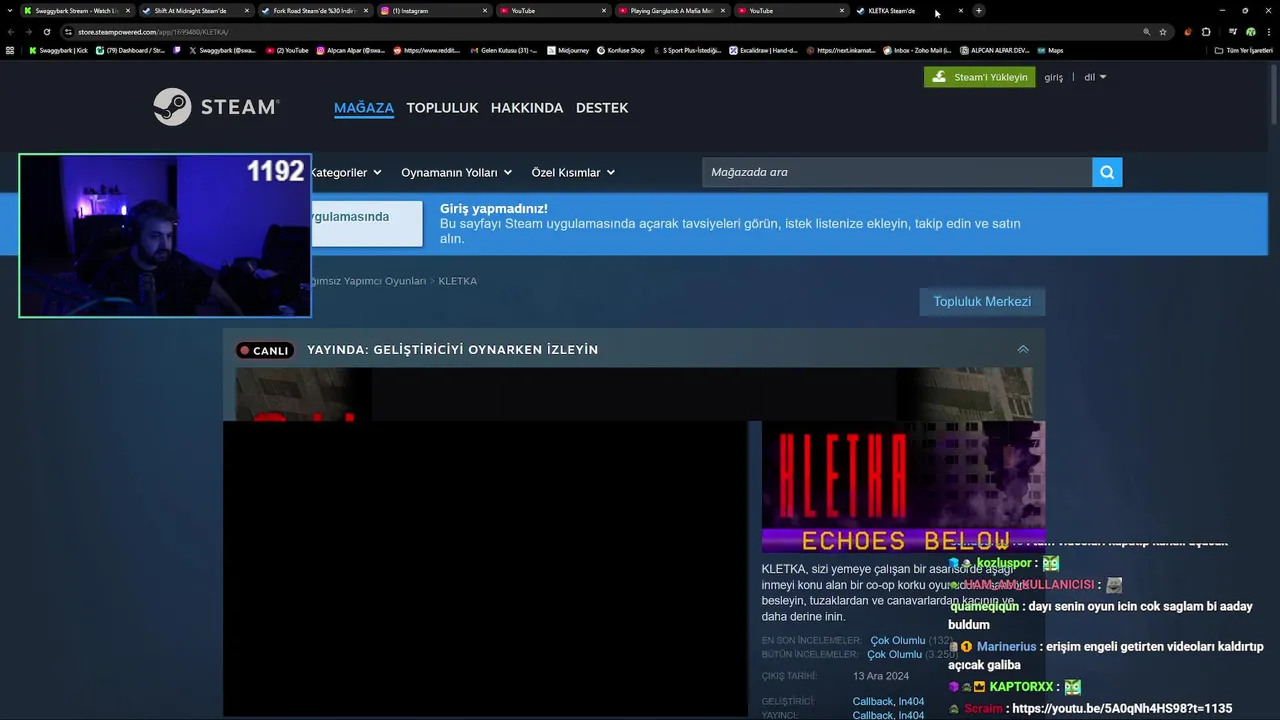Image resolution: width=1280 pixels, height=720 pixels.
Task: Click the zoom magnifier icon in address bar
Action: click(x=1147, y=32)
